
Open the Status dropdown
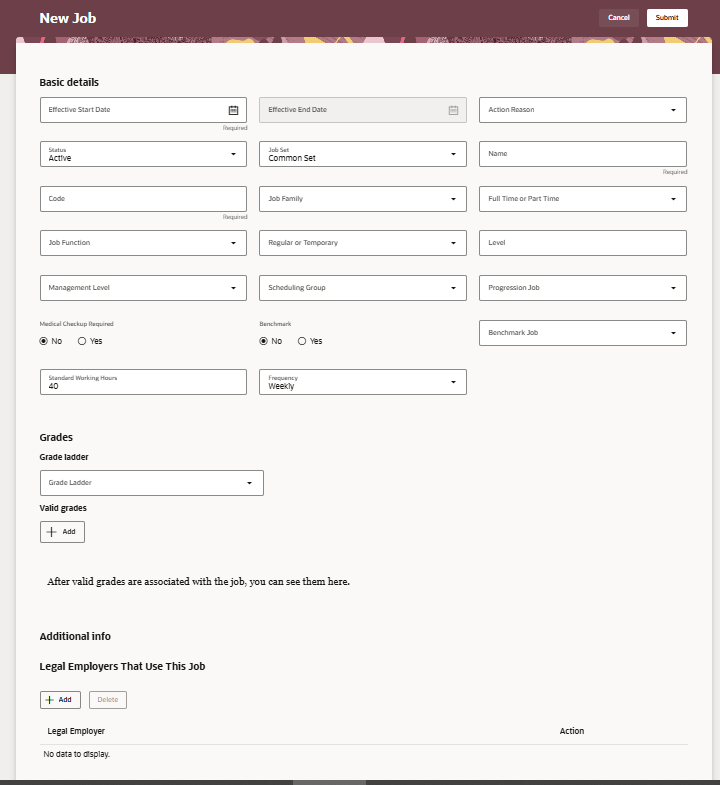(143, 154)
